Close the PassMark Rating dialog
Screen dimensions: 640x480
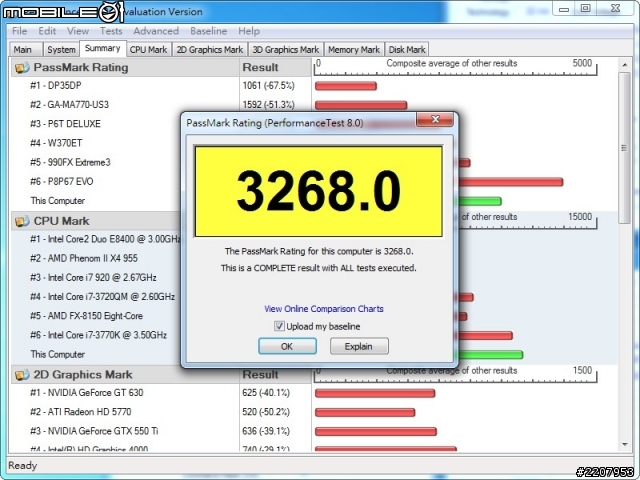435,119
